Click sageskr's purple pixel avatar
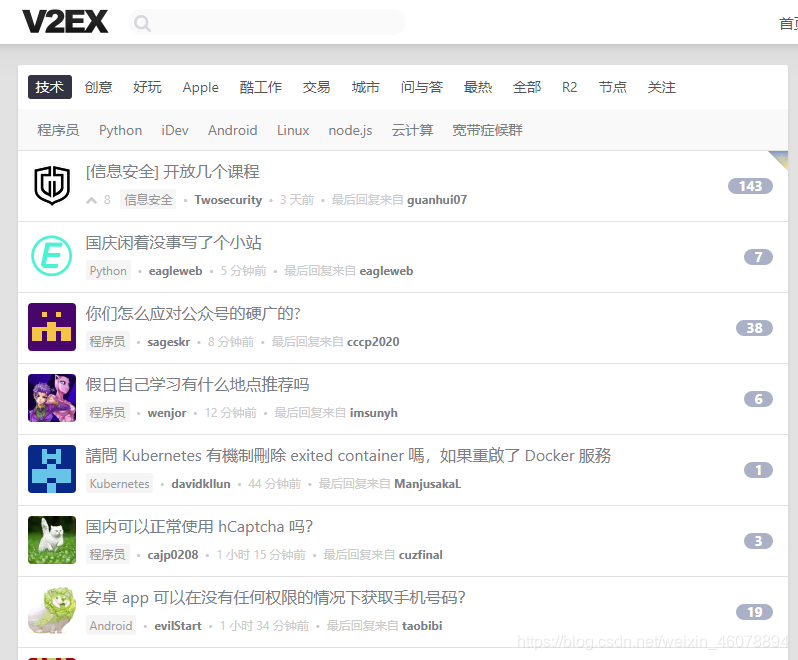The width and height of the screenshot is (798, 660). (x=52, y=327)
